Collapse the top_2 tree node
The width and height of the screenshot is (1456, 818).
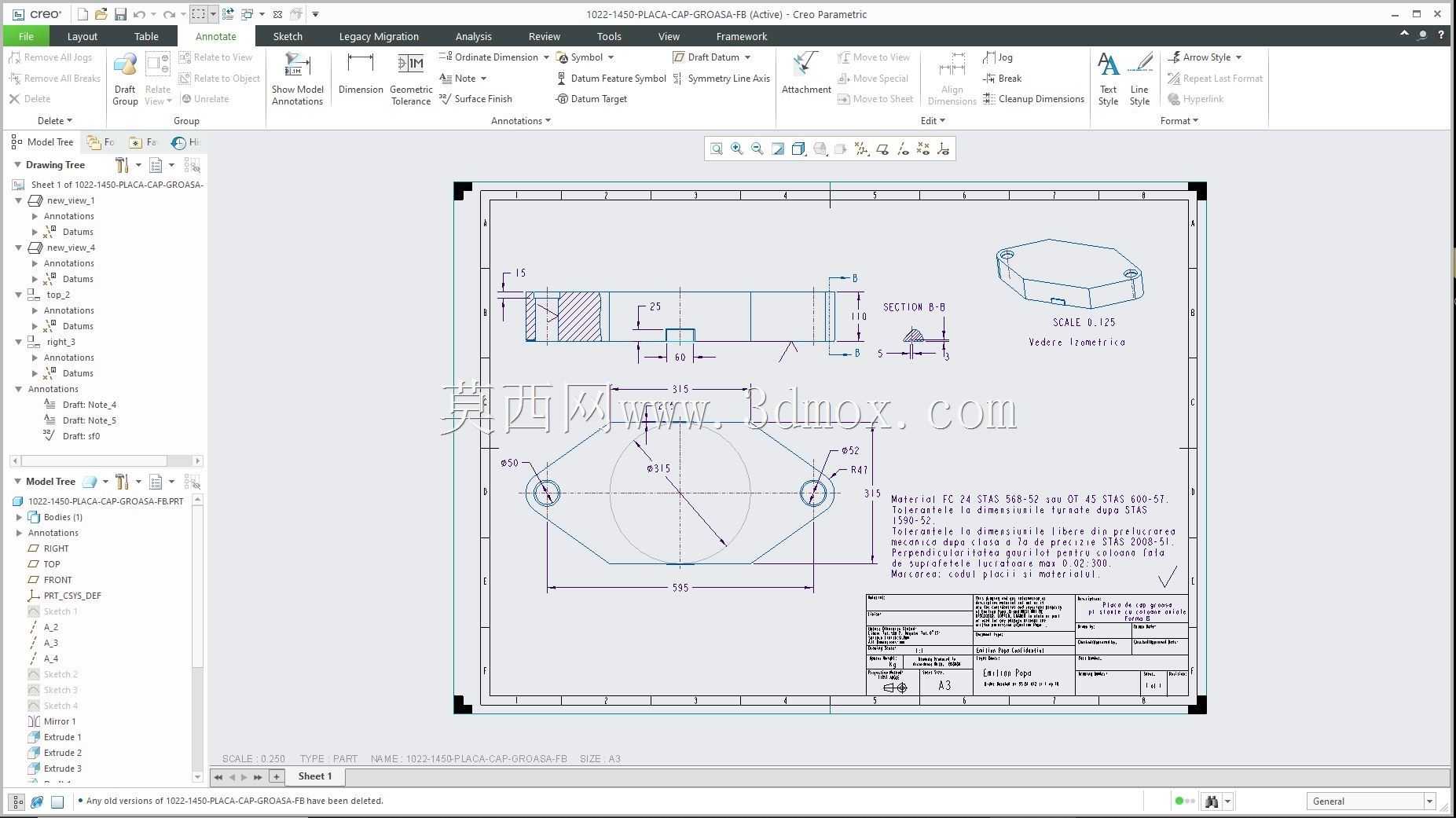(x=19, y=295)
